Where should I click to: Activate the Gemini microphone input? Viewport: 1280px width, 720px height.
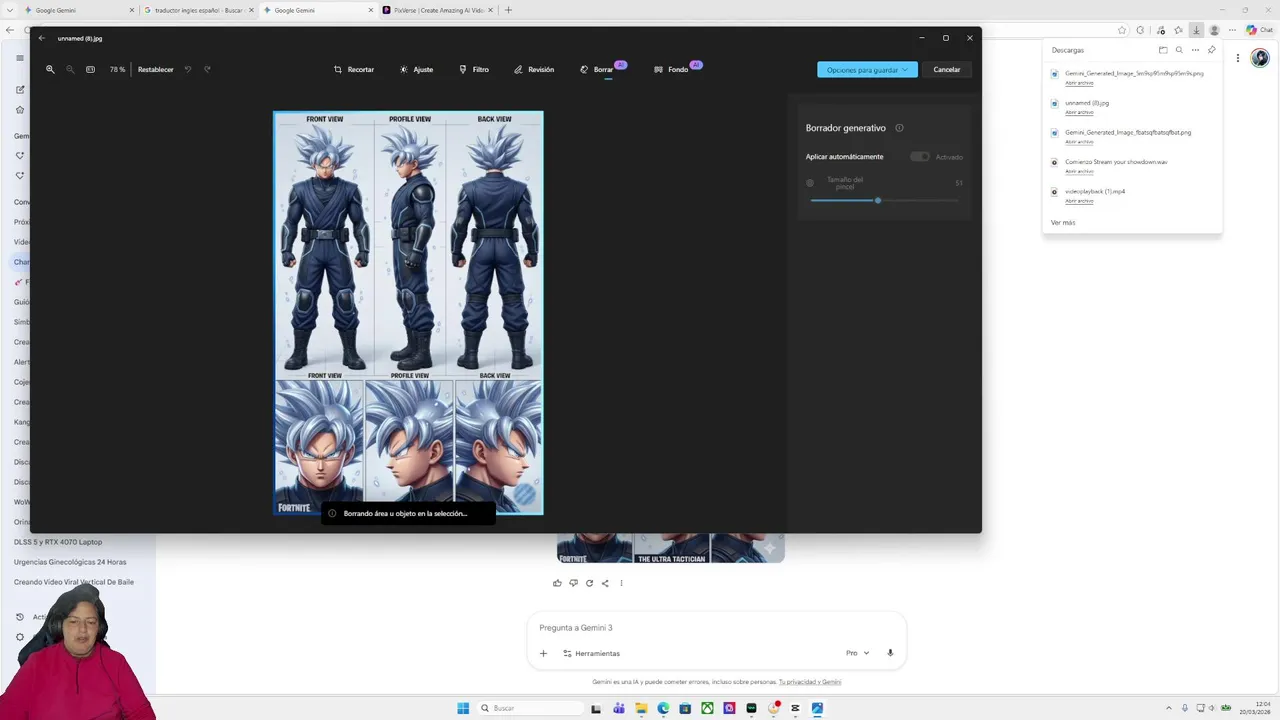click(890, 653)
